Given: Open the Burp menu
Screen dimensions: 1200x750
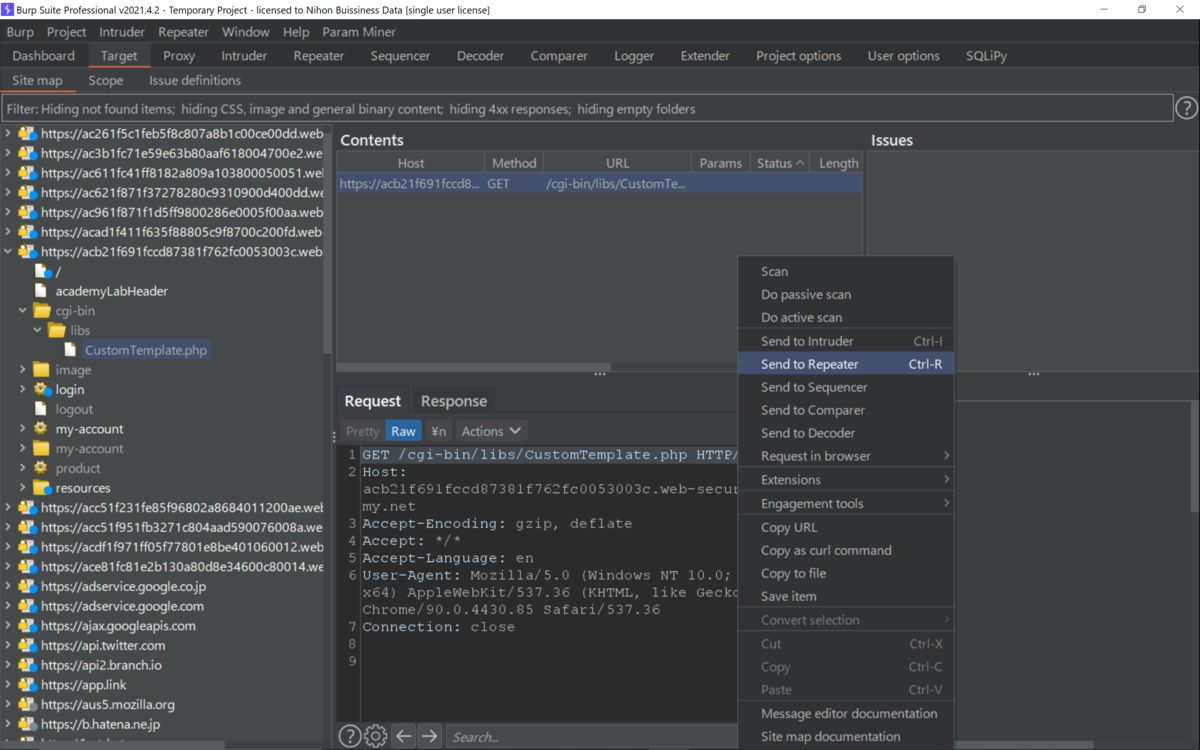Looking at the screenshot, I should pos(20,32).
